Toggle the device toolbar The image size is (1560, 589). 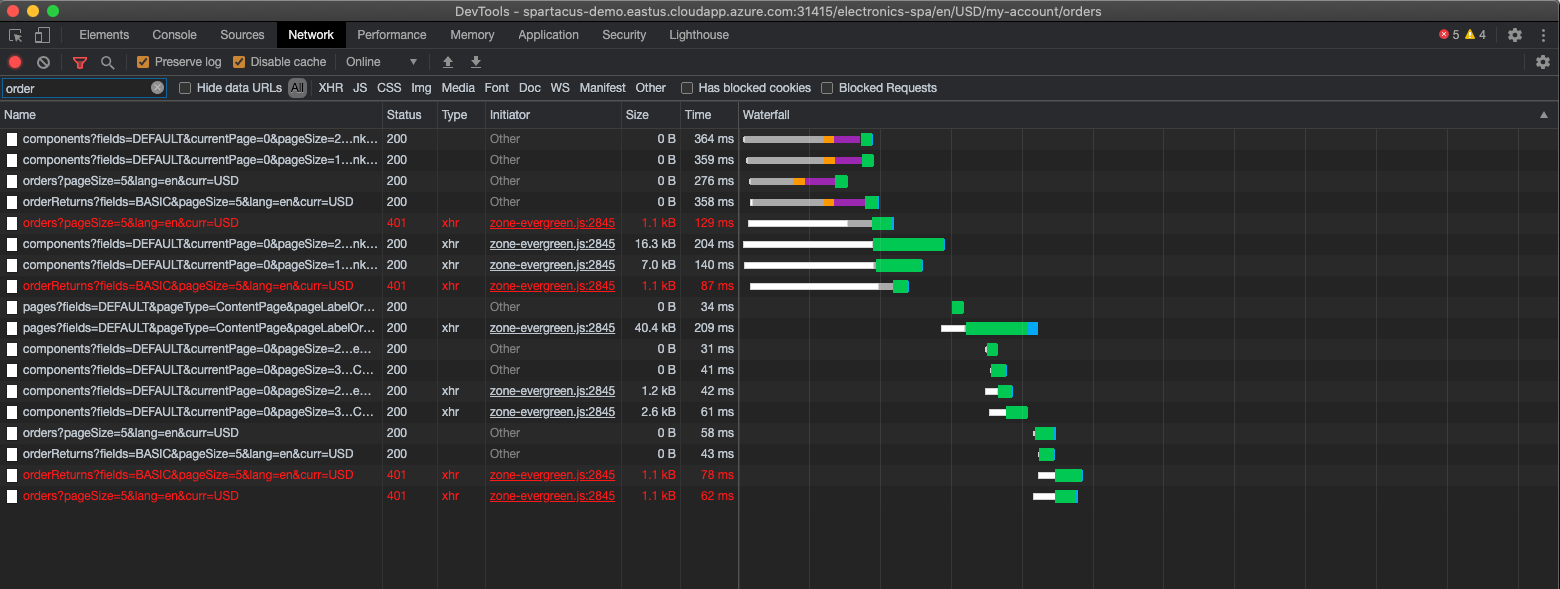[x=41, y=34]
